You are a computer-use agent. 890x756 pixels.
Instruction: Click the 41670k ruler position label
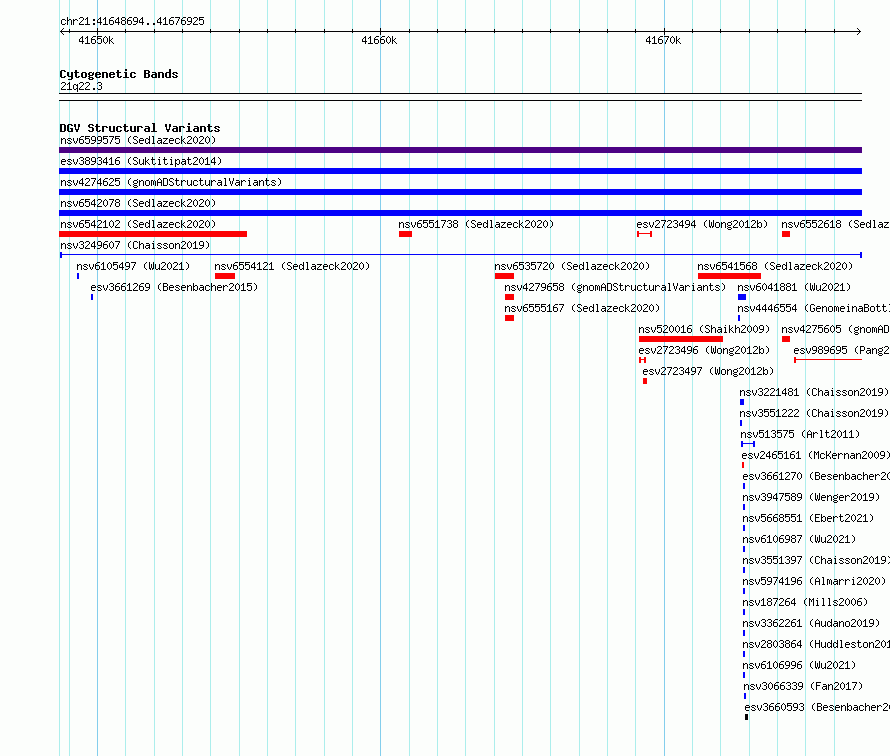tap(663, 40)
